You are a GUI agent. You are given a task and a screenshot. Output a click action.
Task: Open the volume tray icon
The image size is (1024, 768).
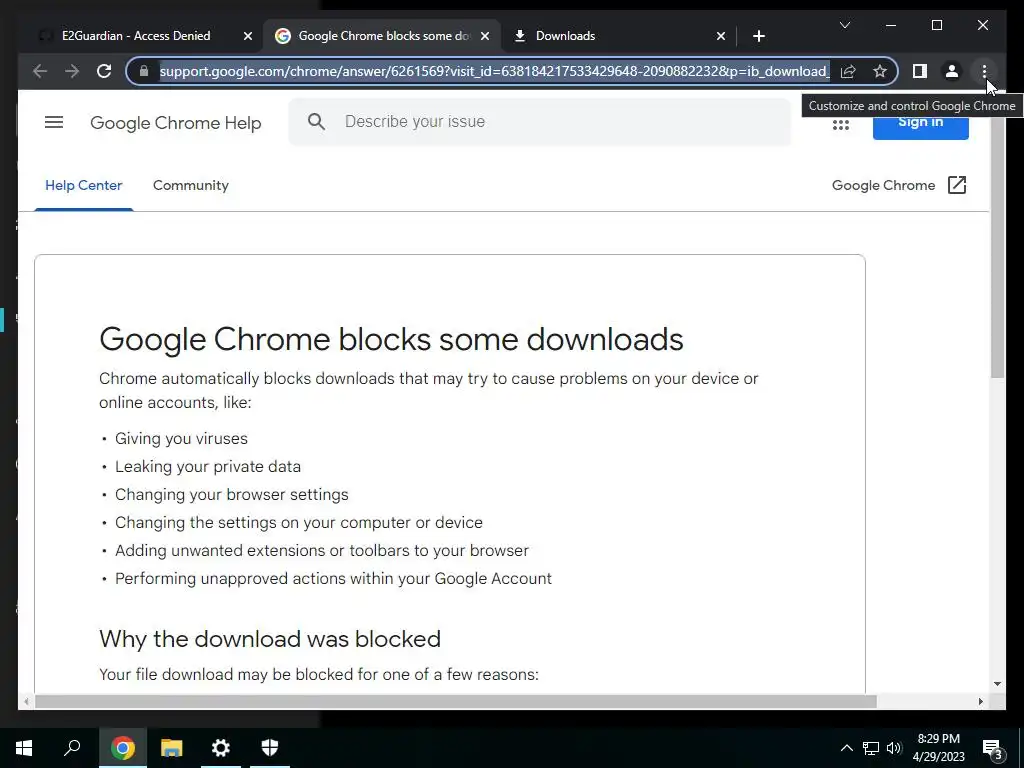tap(894, 748)
